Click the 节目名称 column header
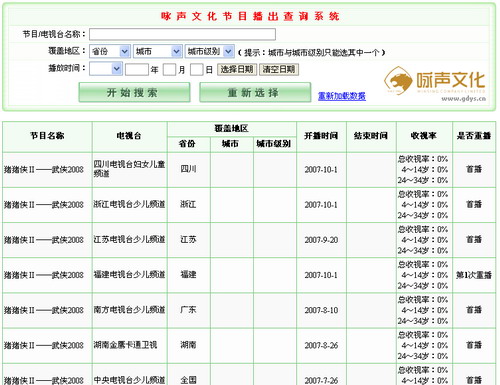The image size is (500, 385). pos(47,136)
